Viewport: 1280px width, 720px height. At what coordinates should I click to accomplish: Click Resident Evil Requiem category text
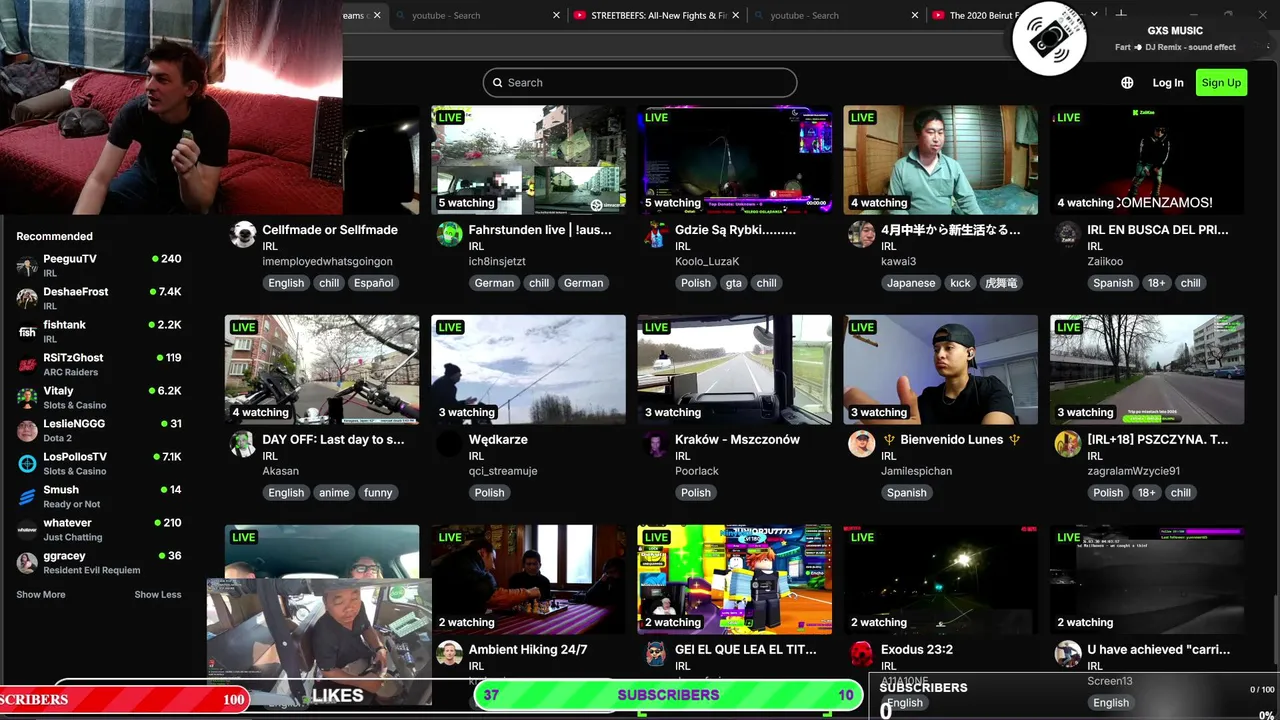tap(92, 570)
